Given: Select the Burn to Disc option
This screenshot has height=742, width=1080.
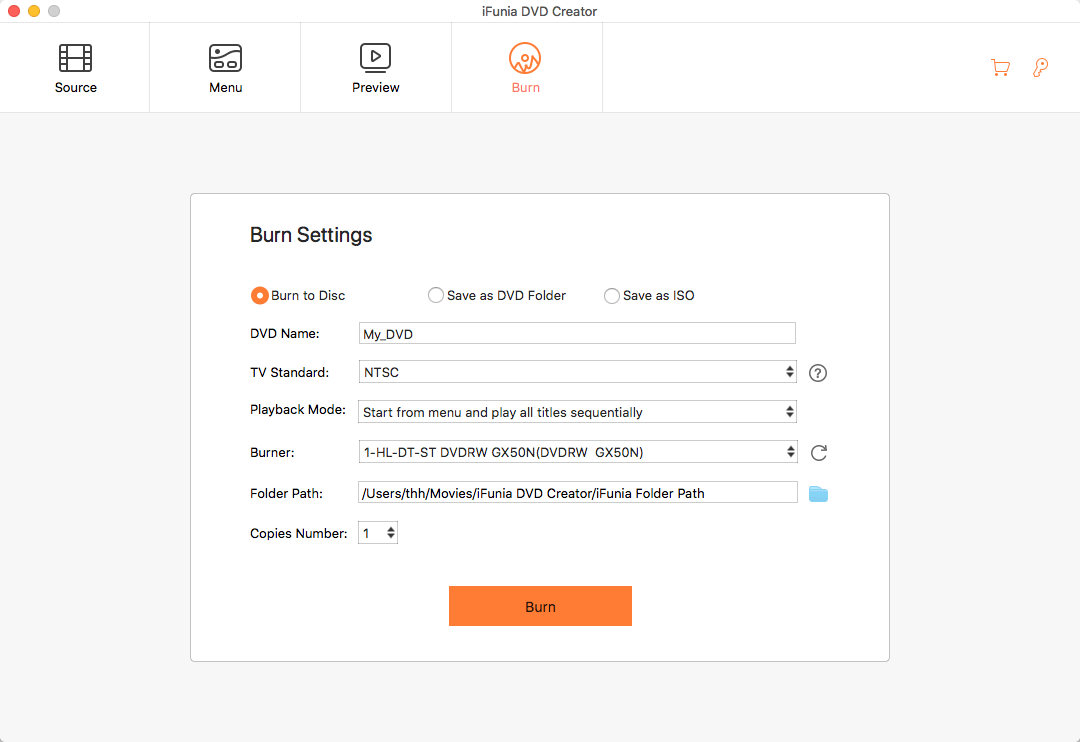Looking at the screenshot, I should (259, 295).
